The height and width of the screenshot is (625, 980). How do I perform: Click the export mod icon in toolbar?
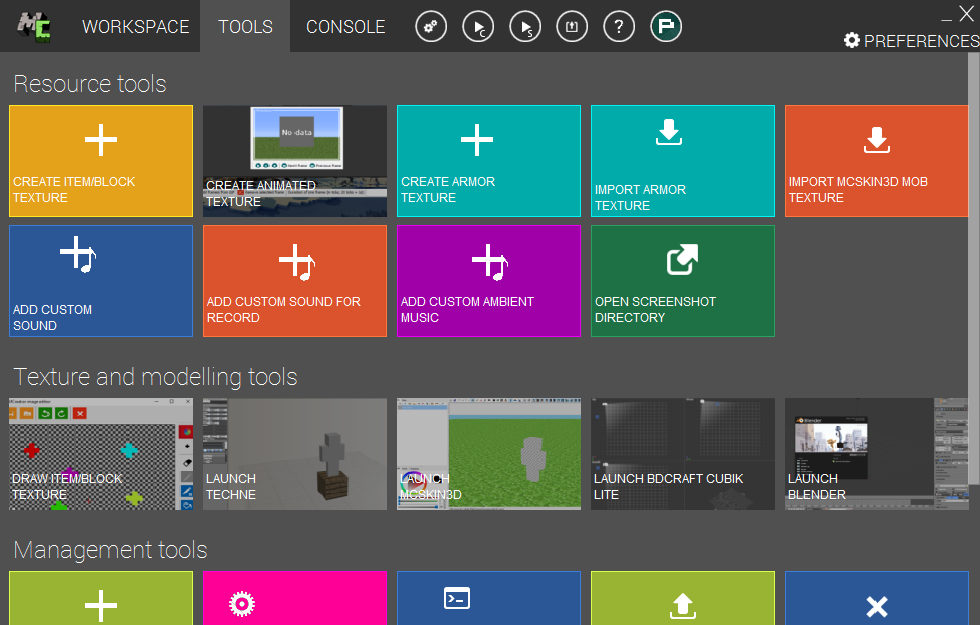point(572,27)
